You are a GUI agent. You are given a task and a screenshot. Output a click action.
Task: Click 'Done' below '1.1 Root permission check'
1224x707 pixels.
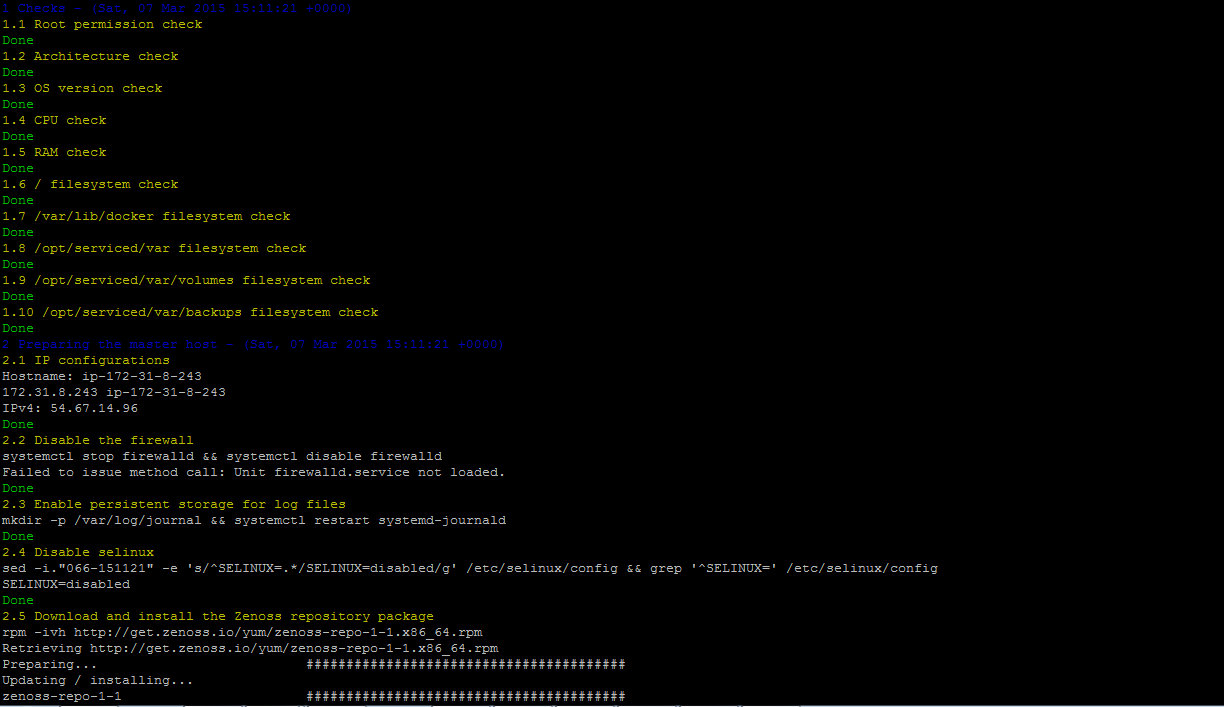click(18, 40)
